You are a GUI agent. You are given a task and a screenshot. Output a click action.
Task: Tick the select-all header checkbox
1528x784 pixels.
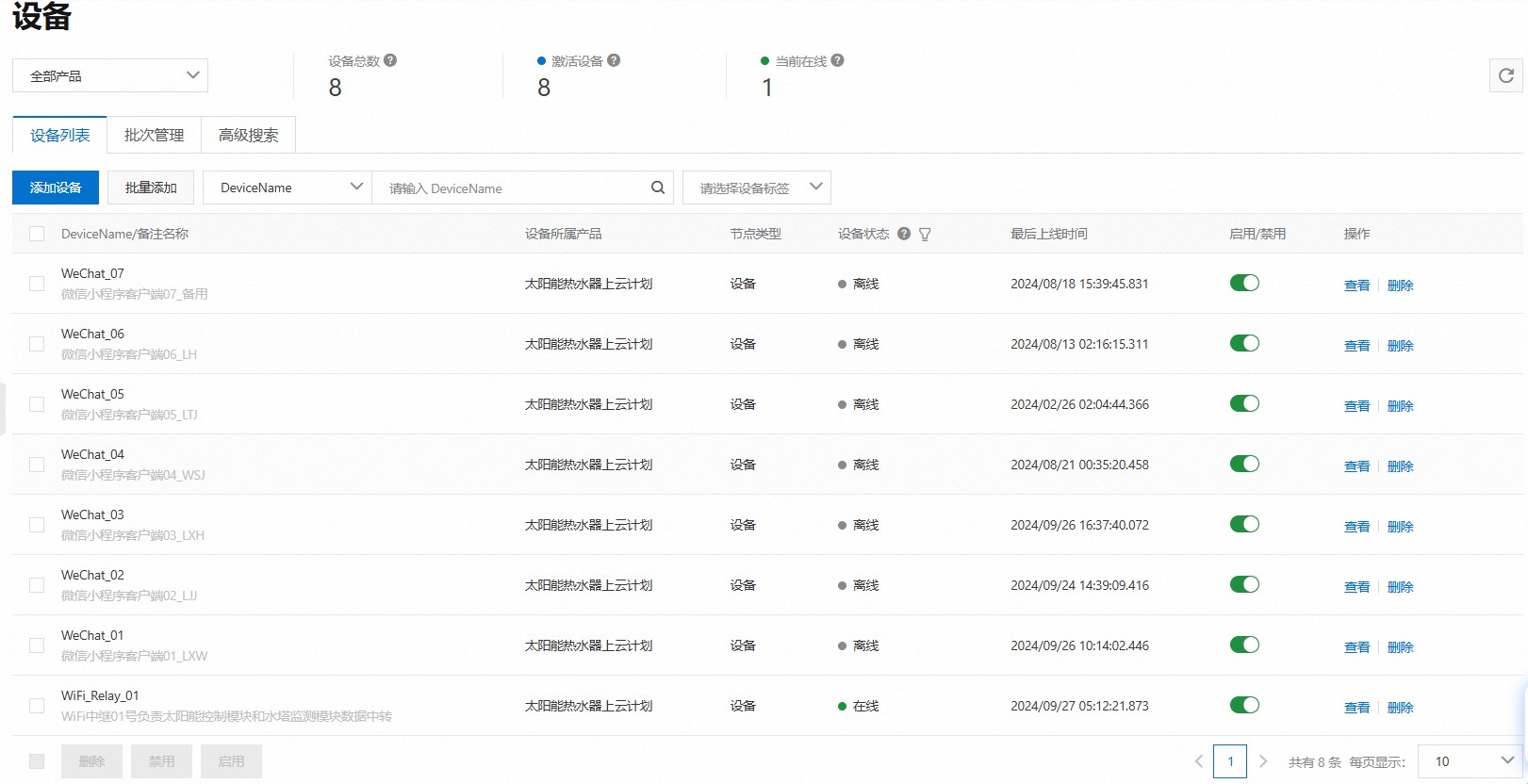[x=37, y=234]
